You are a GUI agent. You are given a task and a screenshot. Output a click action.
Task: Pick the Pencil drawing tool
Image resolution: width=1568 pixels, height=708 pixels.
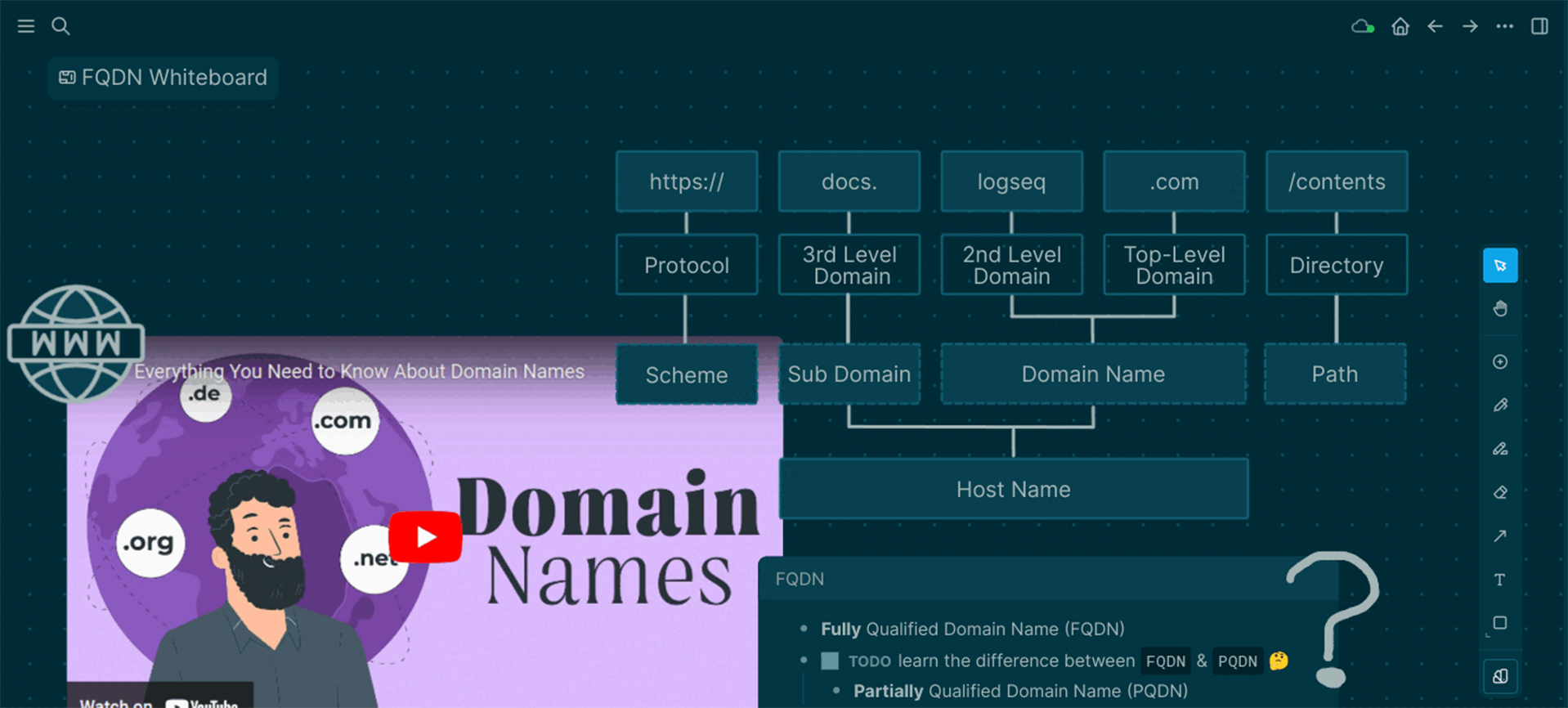tap(1500, 406)
